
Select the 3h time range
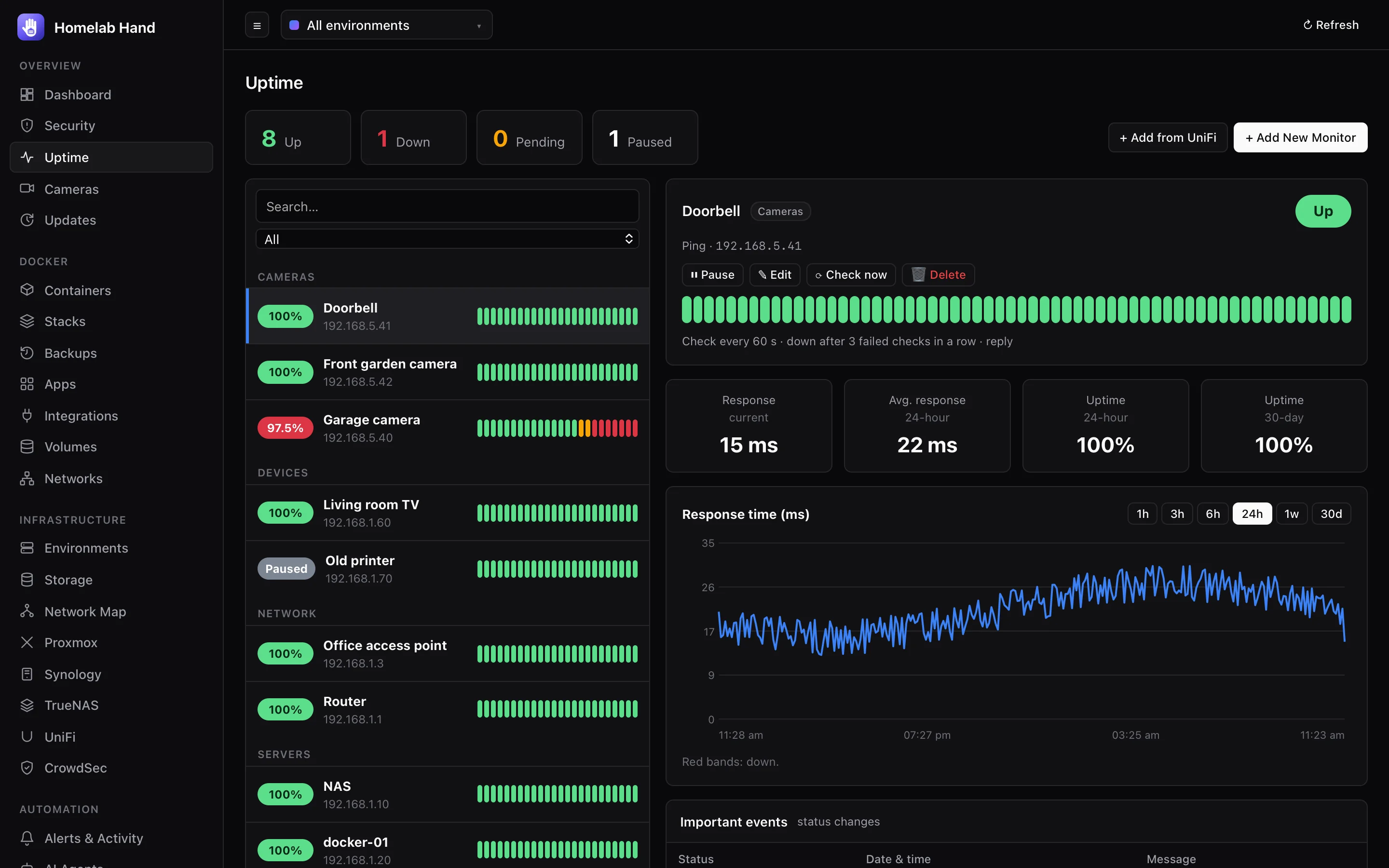pyautogui.click(x=1177, y=514)
